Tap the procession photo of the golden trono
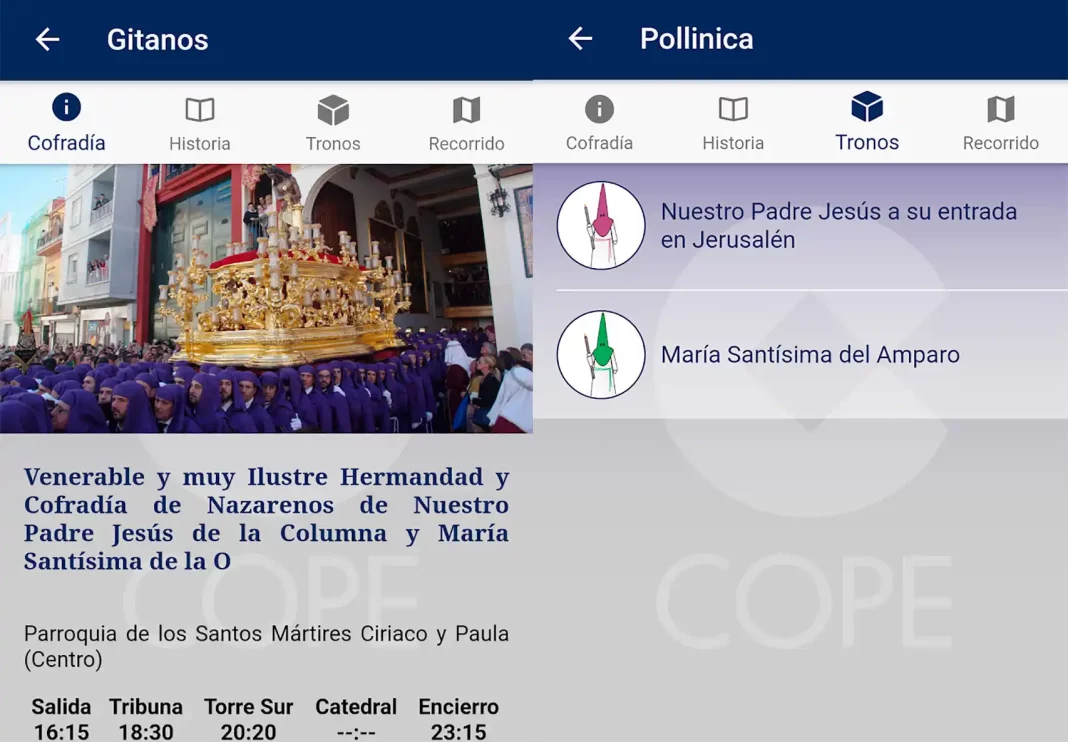The image size is (1068, 742). [x=267, y=298]
